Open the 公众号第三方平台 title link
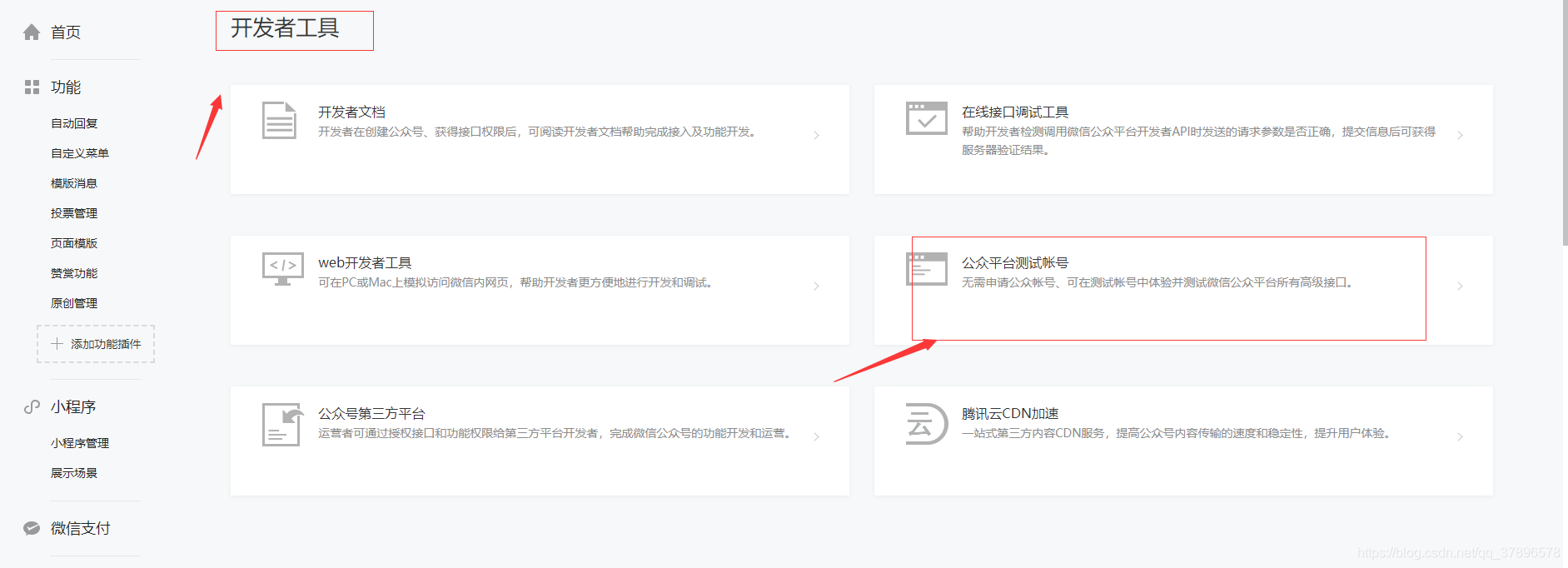 (371, 413)
